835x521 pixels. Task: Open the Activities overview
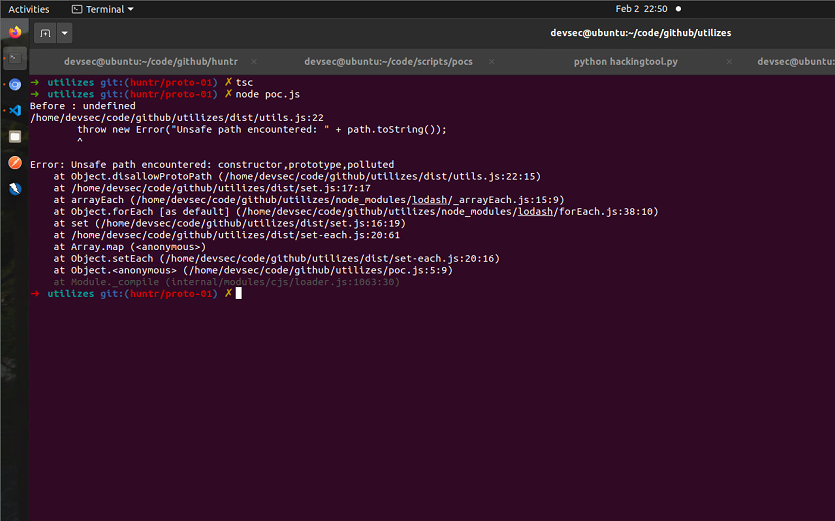(x=29, y=9)
